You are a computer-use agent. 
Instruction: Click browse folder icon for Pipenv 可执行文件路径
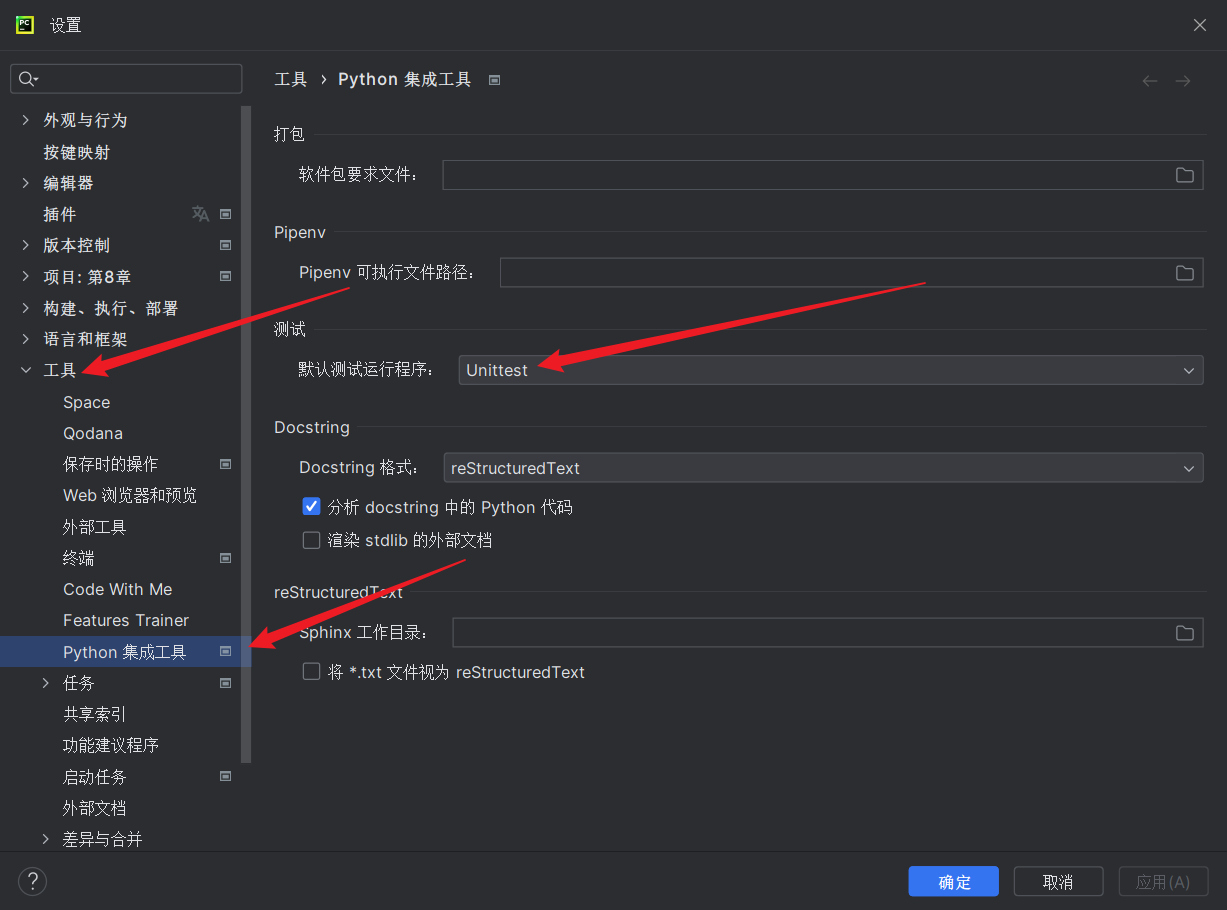[x=1184, y=273]
